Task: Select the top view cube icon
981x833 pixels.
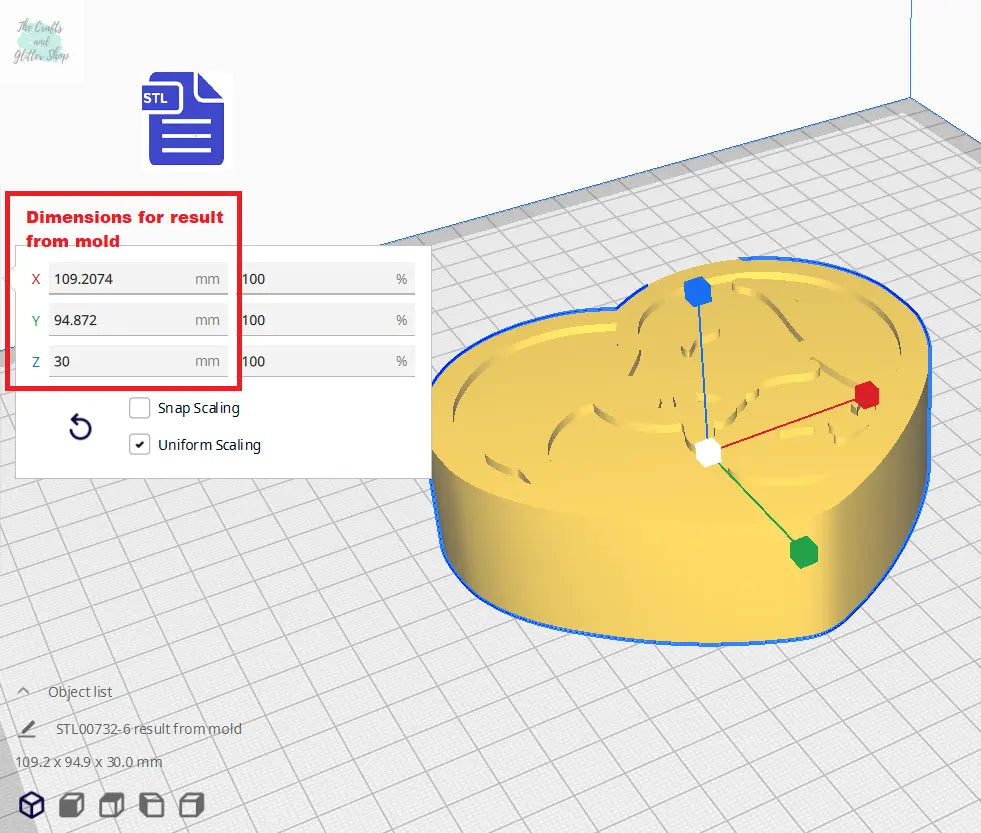Action: click(111, 804)
